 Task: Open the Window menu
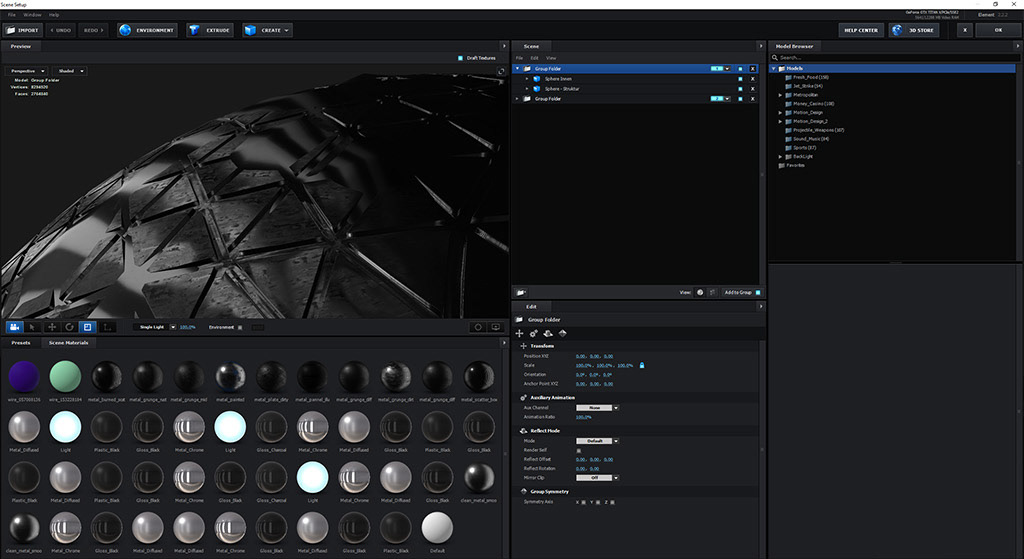pyautogui.click(x=32, y=14)
